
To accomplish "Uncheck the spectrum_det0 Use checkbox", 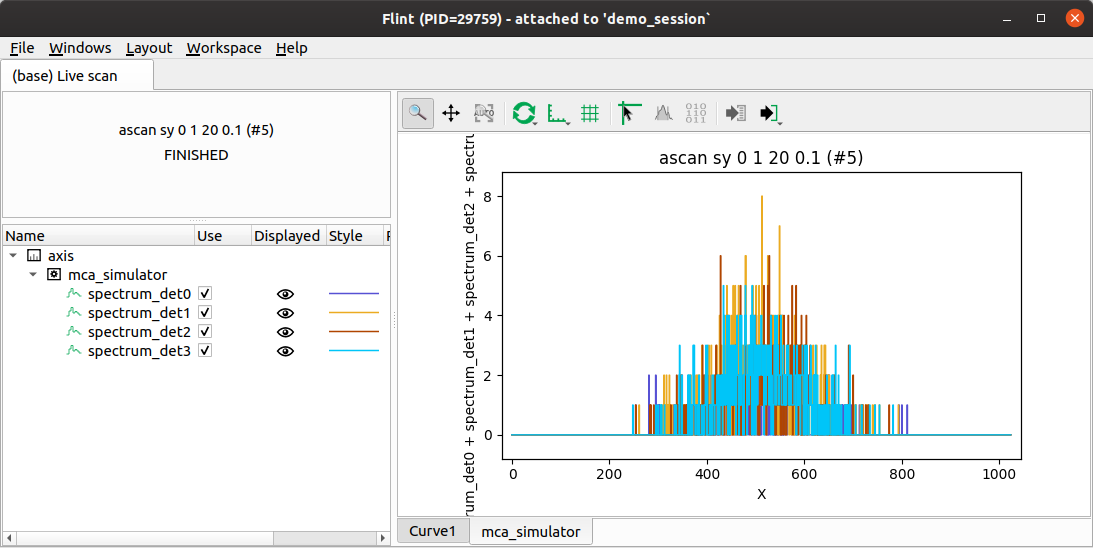I will [x=205, y=294].
